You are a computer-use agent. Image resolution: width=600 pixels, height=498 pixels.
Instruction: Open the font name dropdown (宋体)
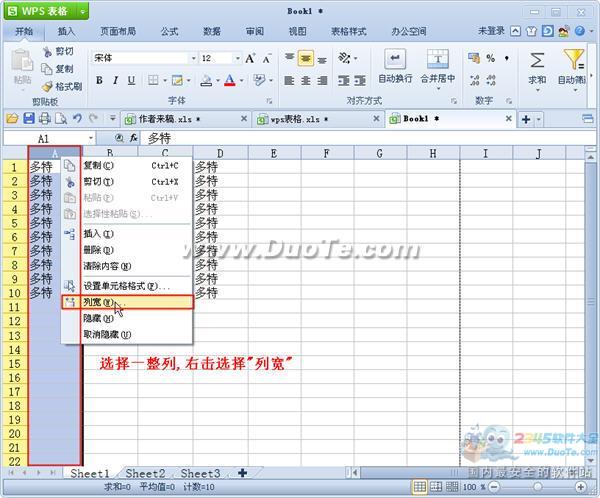pos(192,59)
